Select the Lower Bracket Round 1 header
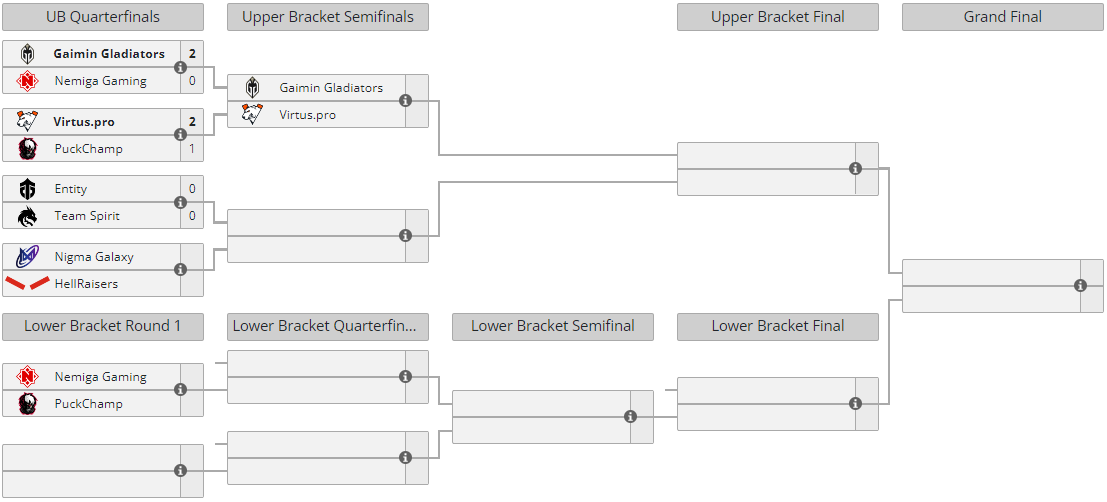This screenshot has height=502, width=1107. [103, 326]
